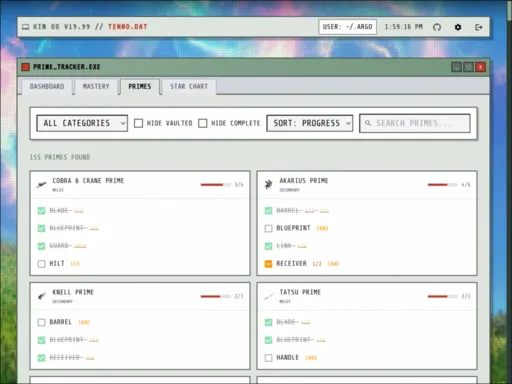
Task: Click the HILT part label
Action: tap(57, 264)
